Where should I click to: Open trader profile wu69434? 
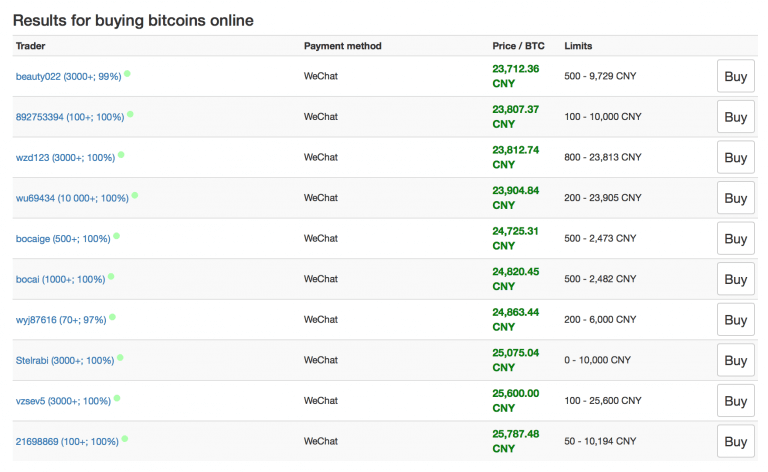pos(72,198)
